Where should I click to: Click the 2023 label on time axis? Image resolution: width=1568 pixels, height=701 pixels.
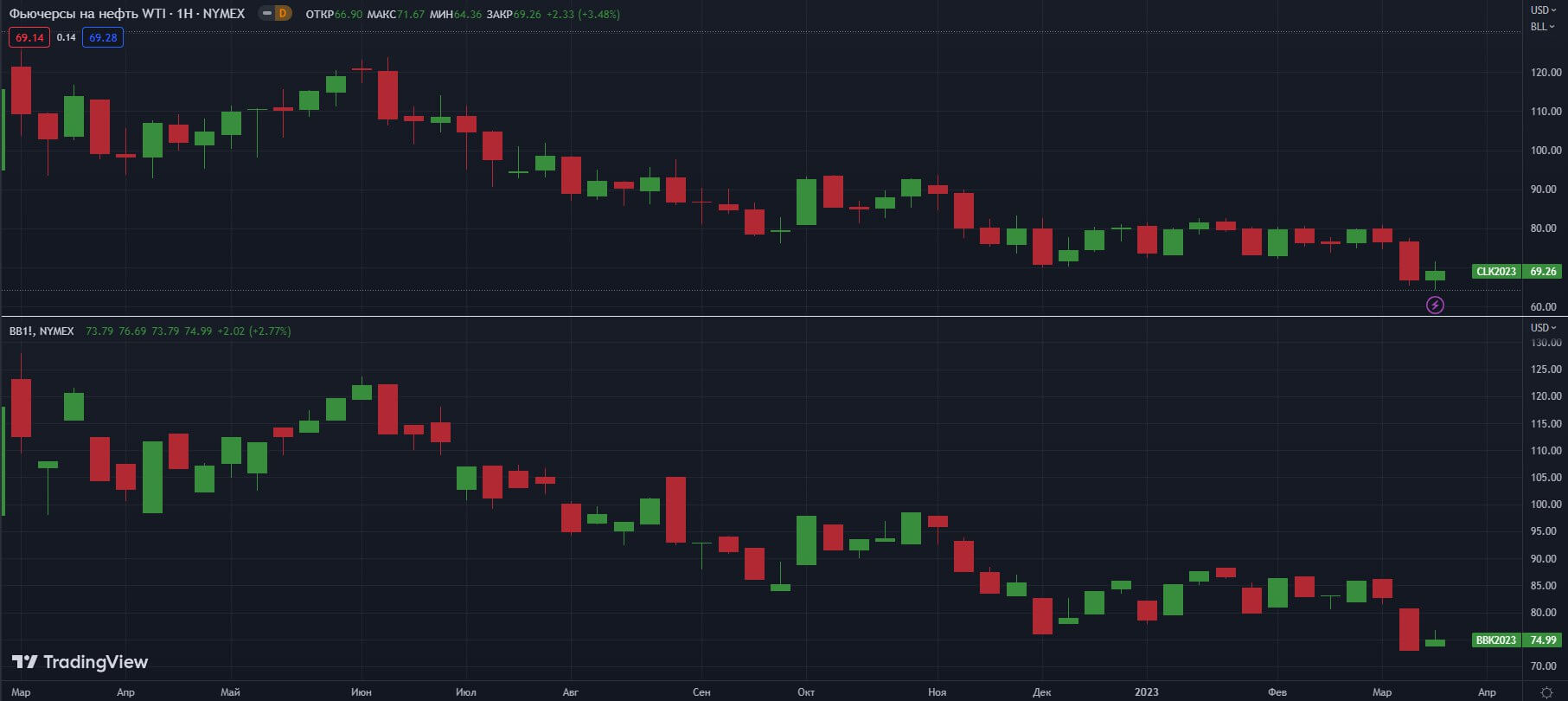(x=1147, y=692)
